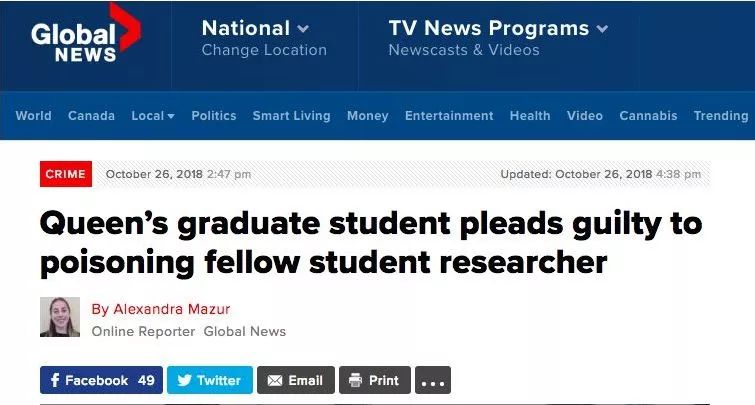
Task: Click the CRIME category tag
Action: tap(66, 174)
